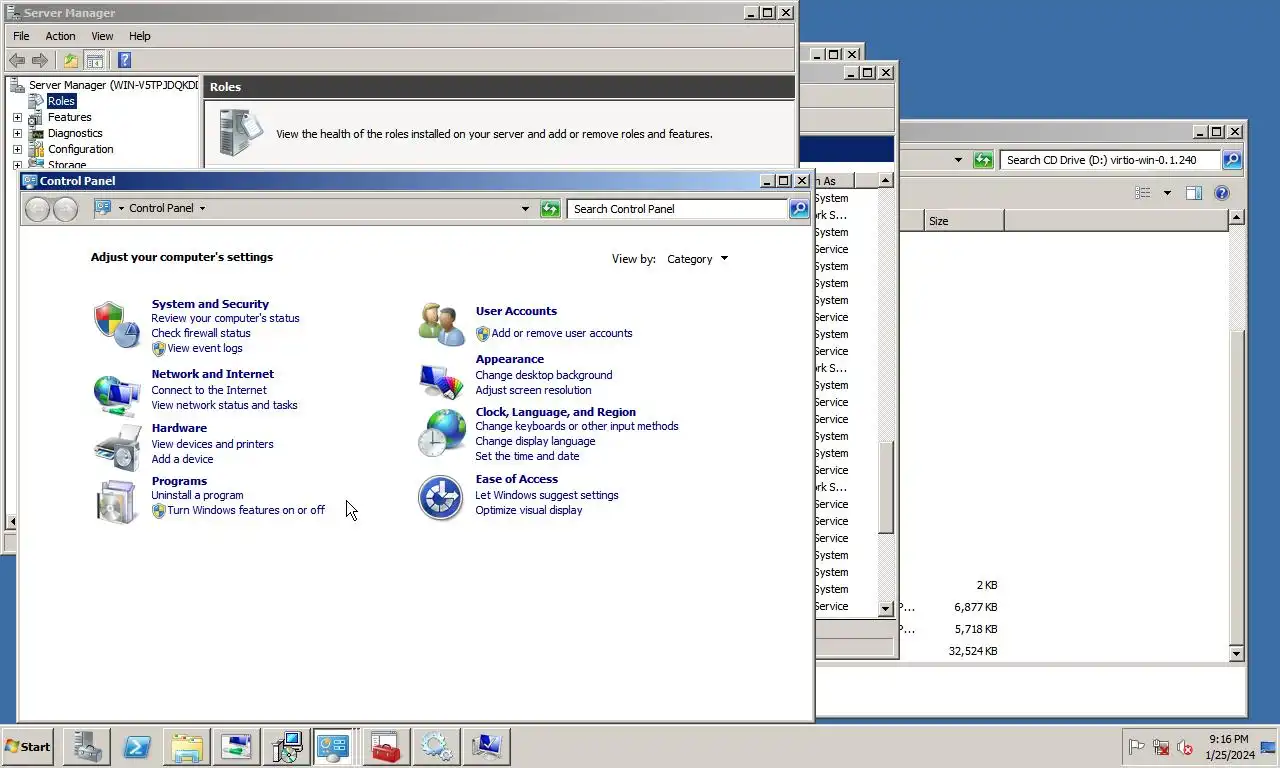Open the Programs box icon
The image size is (1280, 768).
[x=116, y=501]
